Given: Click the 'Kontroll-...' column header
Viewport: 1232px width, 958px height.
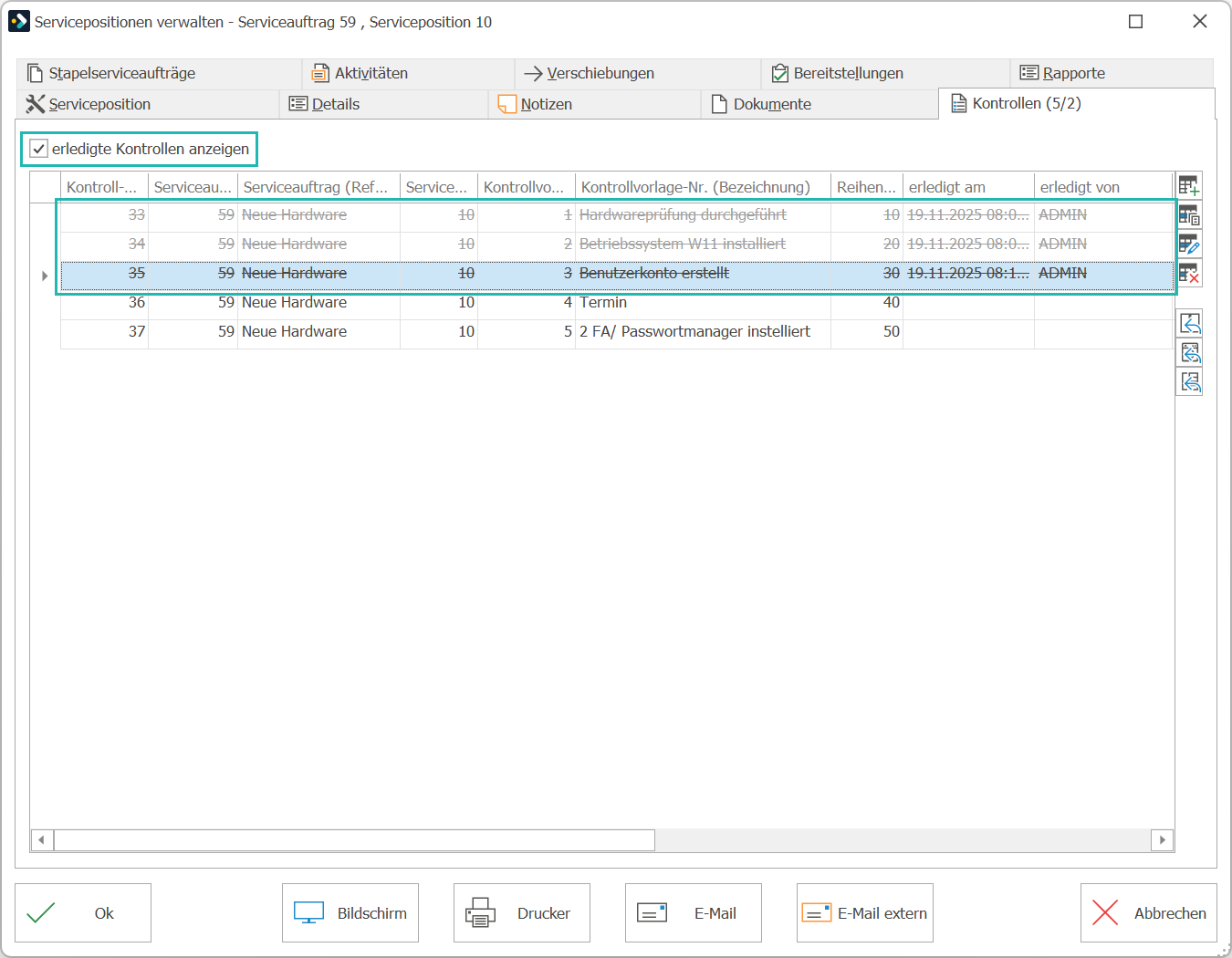Looking at the screenshot, I should point(104,187).
